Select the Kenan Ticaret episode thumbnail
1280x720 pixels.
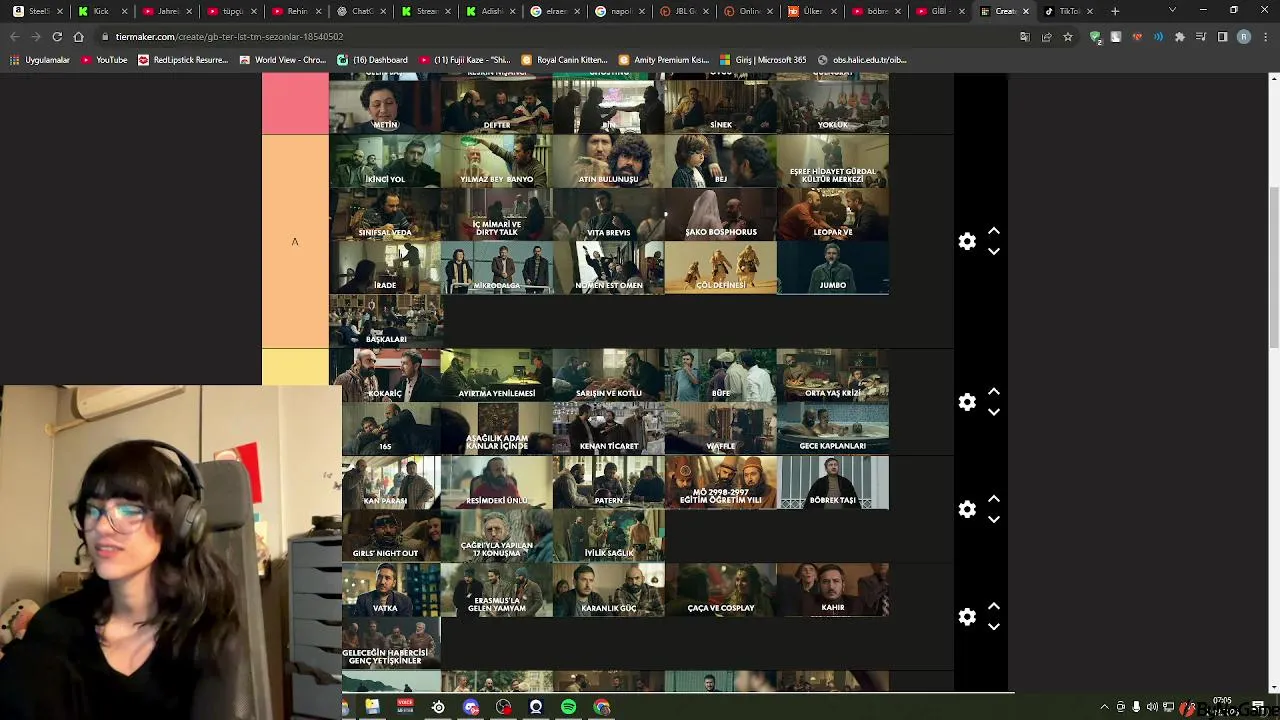pos(609,429)
